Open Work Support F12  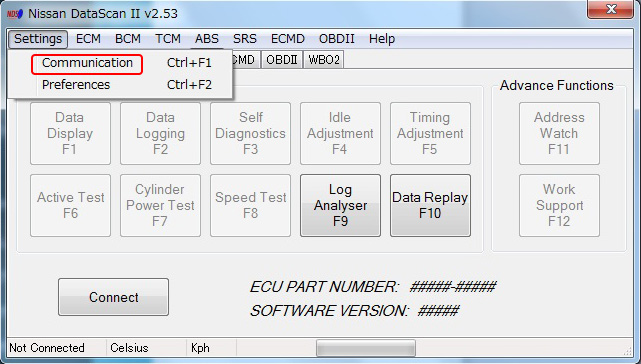(559, 206)
